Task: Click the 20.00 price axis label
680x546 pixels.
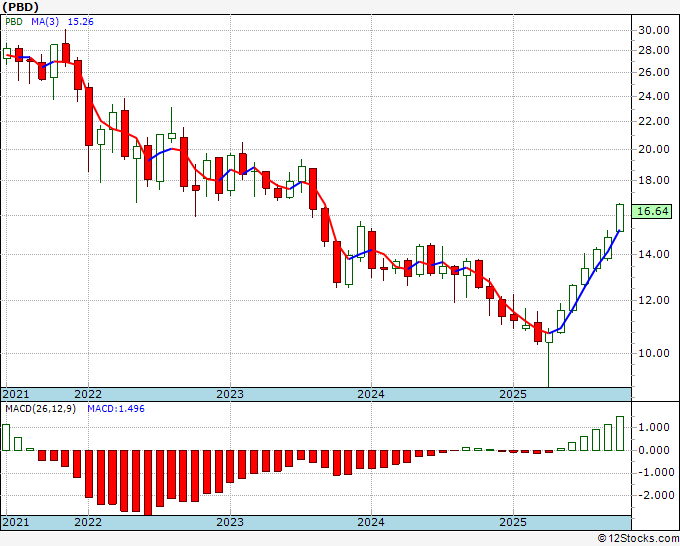Action: click(x=654, y=149)
